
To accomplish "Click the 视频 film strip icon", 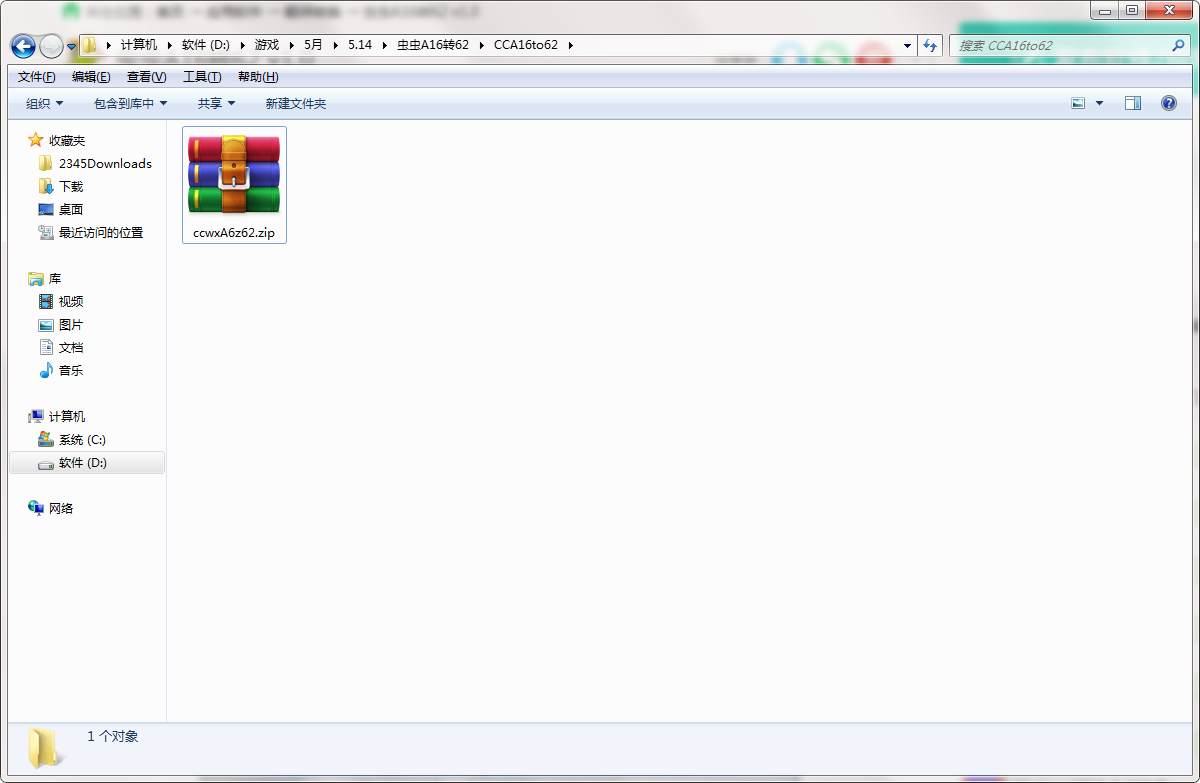I will point(45,301).
